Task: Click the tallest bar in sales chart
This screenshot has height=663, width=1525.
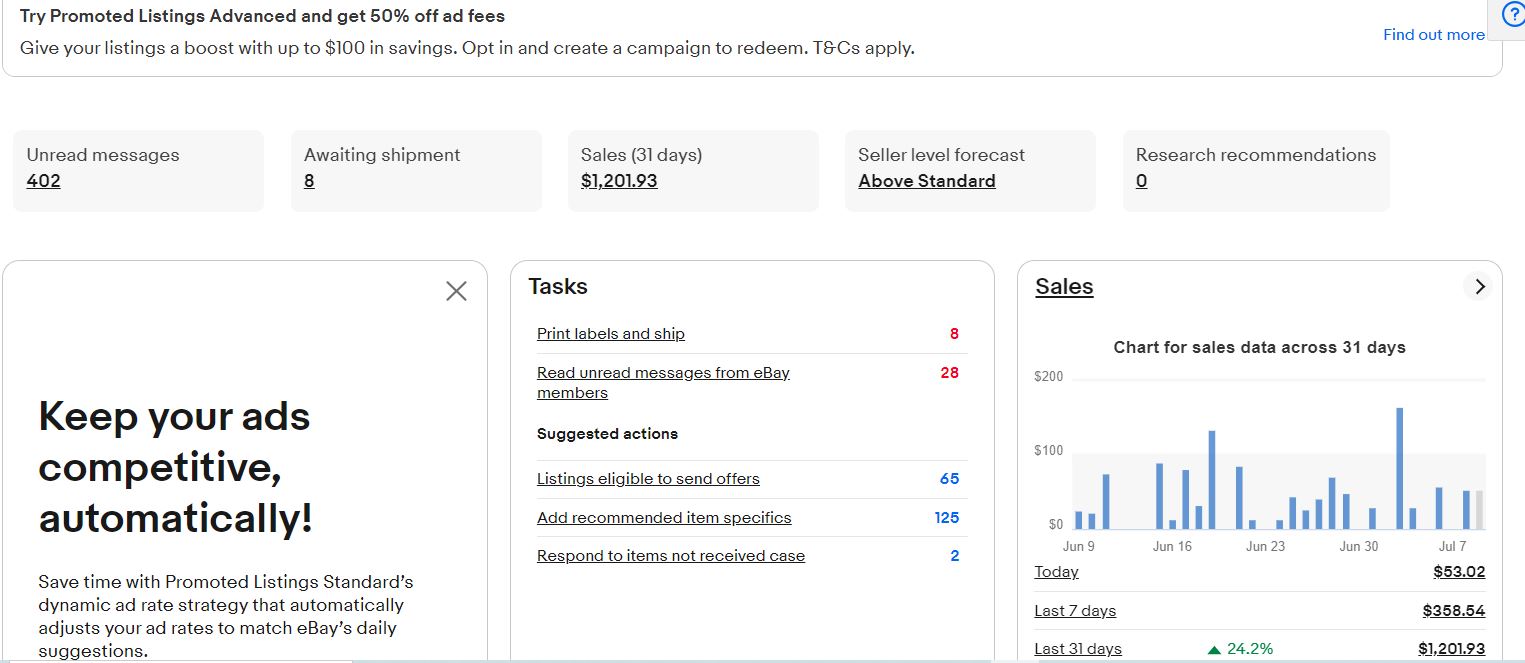Action: (x=1399, y=468)
